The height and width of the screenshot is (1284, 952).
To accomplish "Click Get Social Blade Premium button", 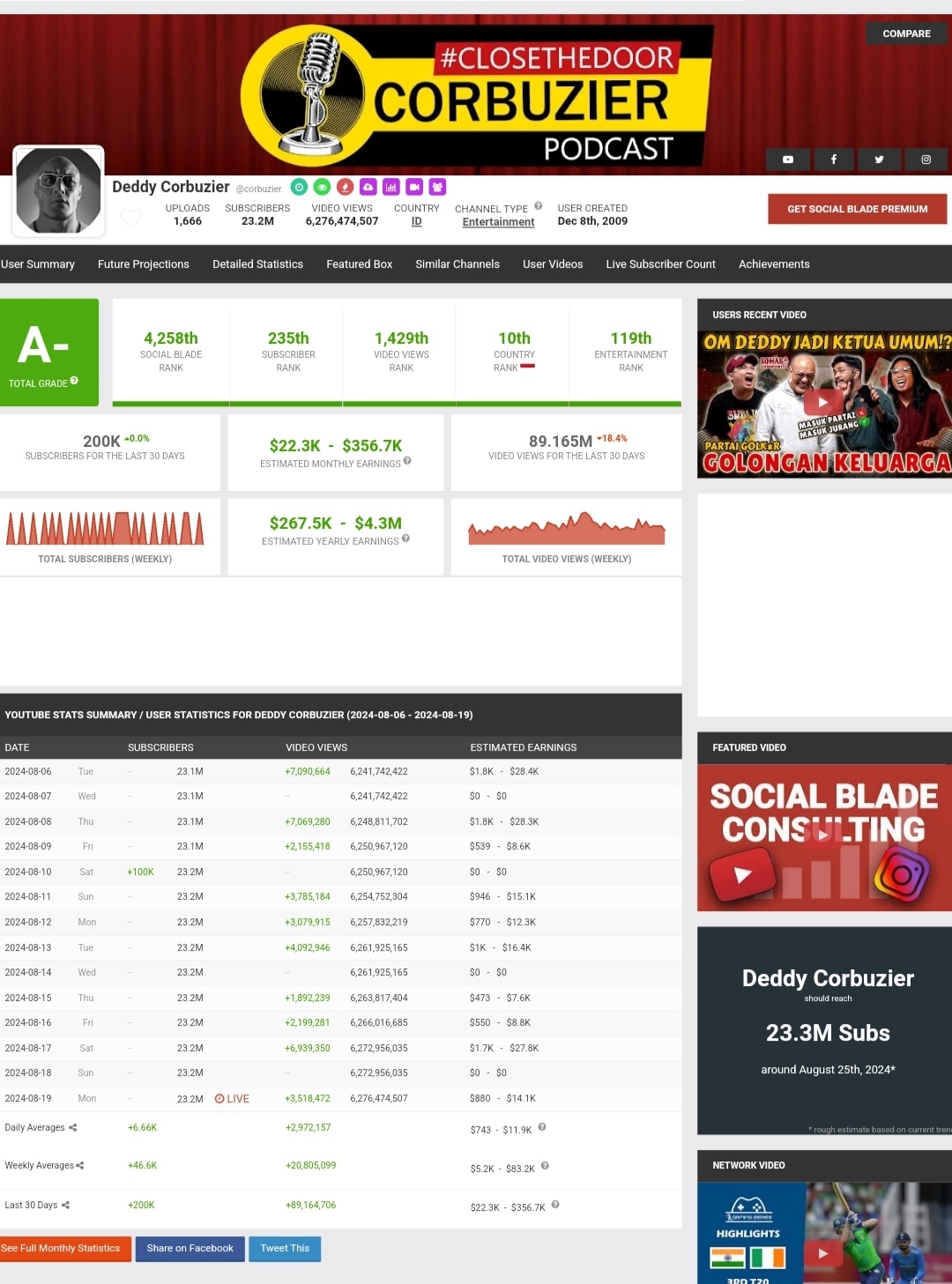I will [857, 209].
